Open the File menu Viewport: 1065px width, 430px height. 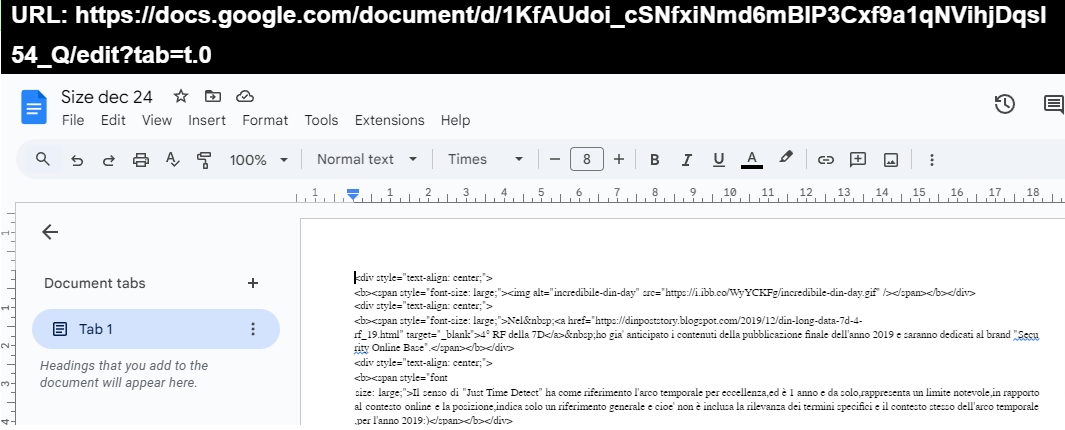click(x=73, y=120)
